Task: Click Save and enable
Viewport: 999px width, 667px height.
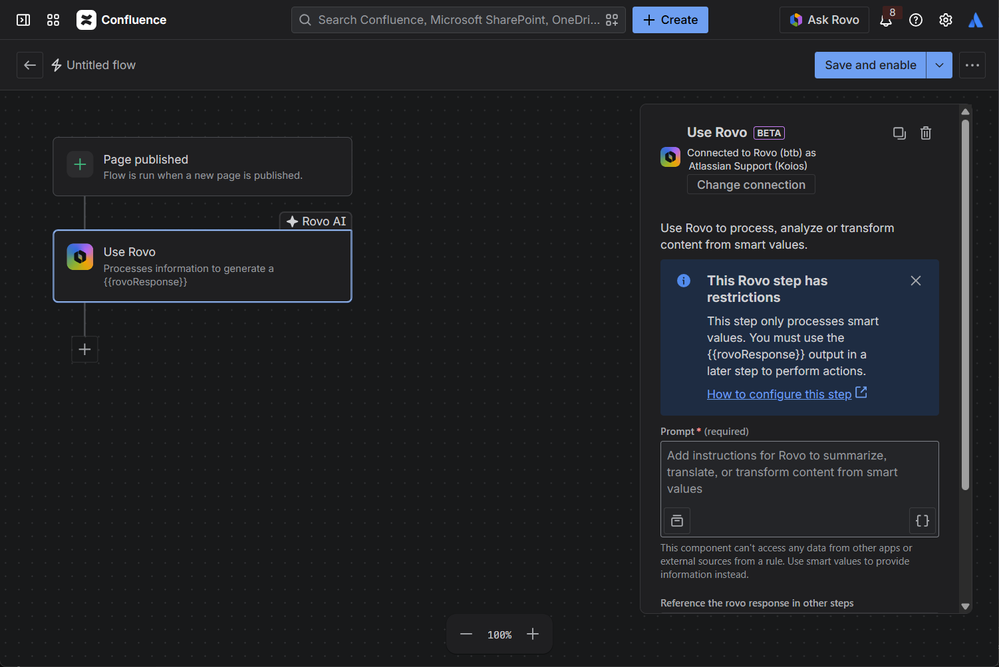Action: (870, 65)
